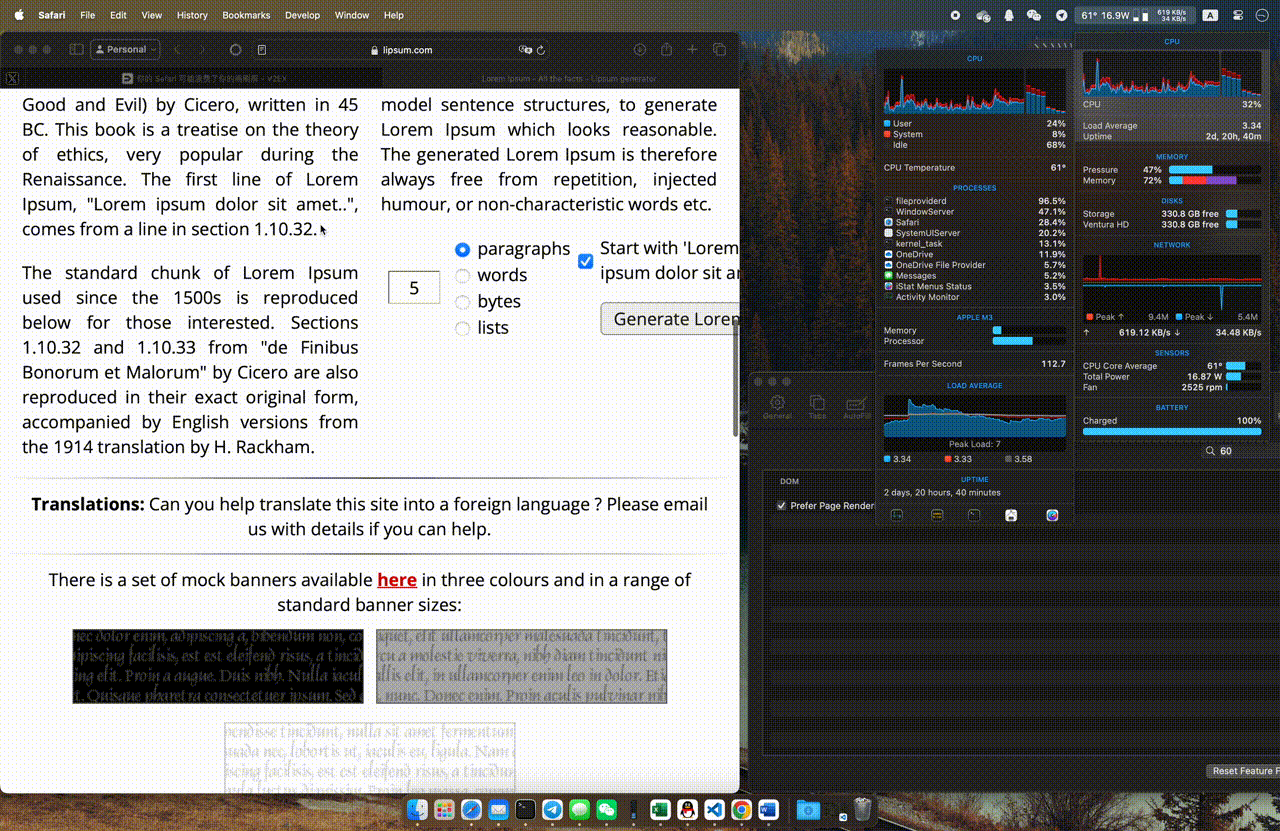Toggle Prefer Page Rendering checkbox

point(781,506)
